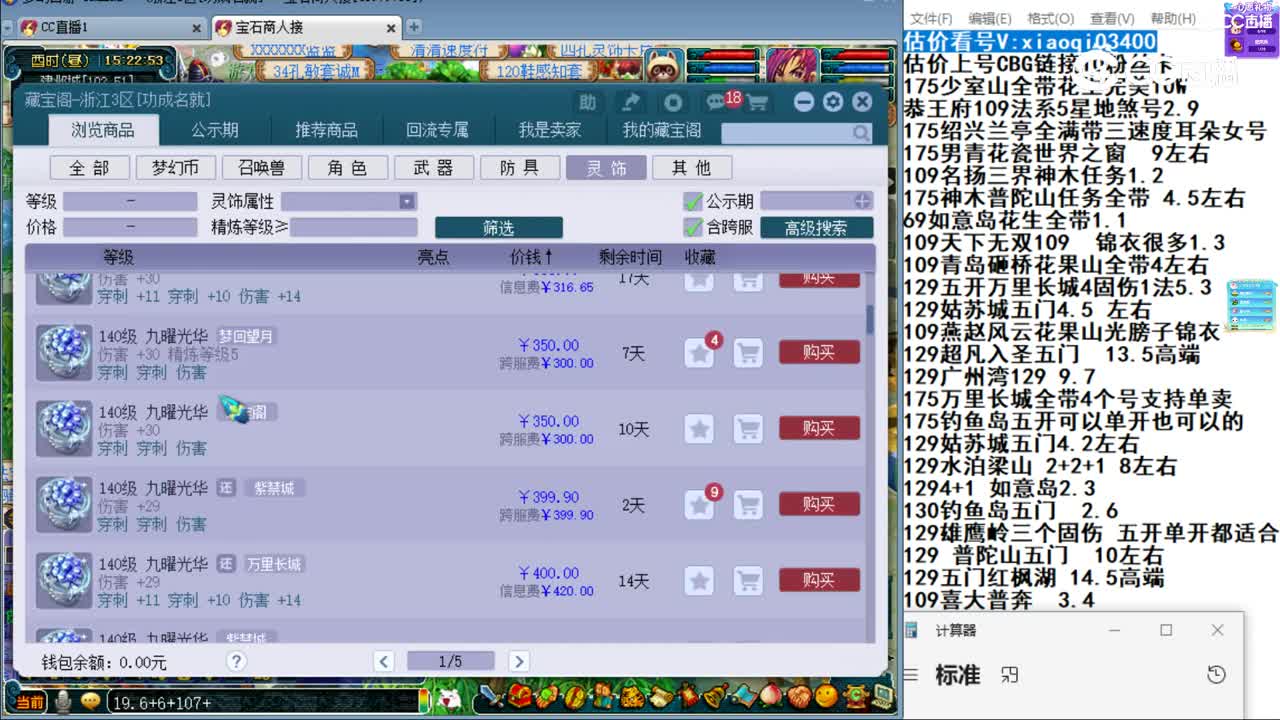
Task: Click the plus on 公示期 field
Action: pyautogui.click(x=862, y=201)
